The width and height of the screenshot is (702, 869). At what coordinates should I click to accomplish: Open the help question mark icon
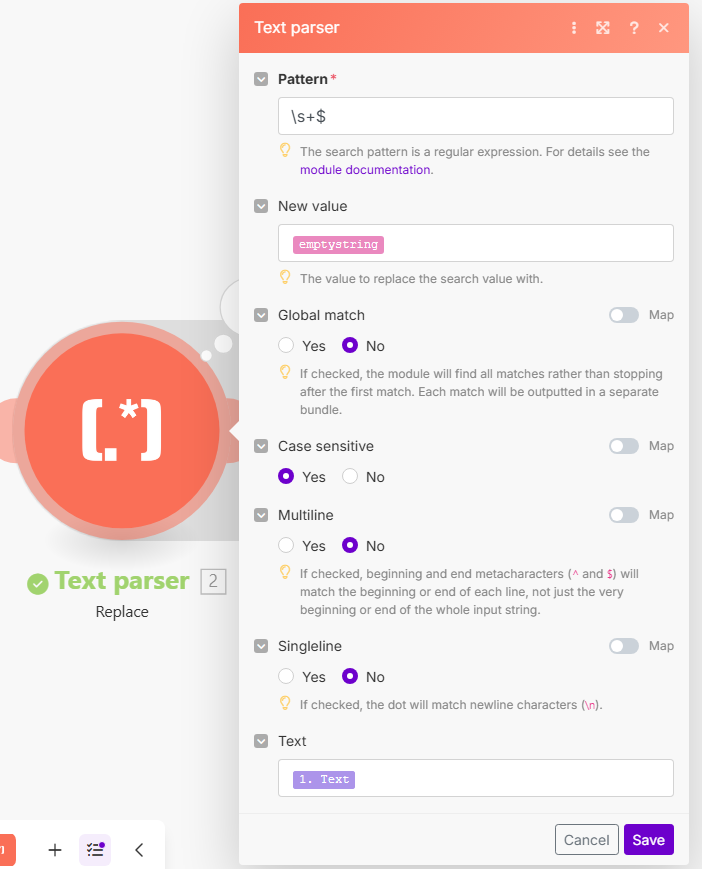[x=634, y=28]
